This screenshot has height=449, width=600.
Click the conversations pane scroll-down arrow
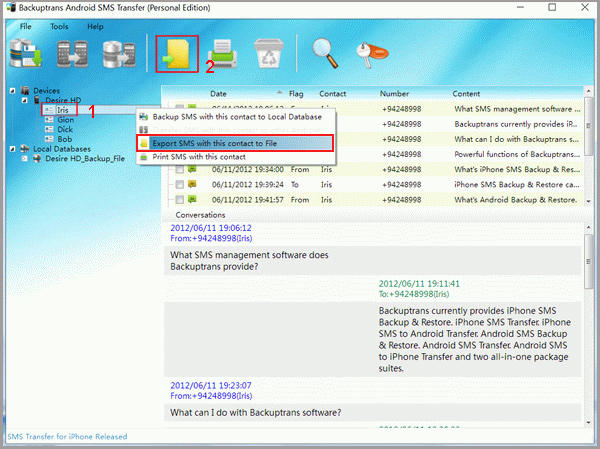589,423
